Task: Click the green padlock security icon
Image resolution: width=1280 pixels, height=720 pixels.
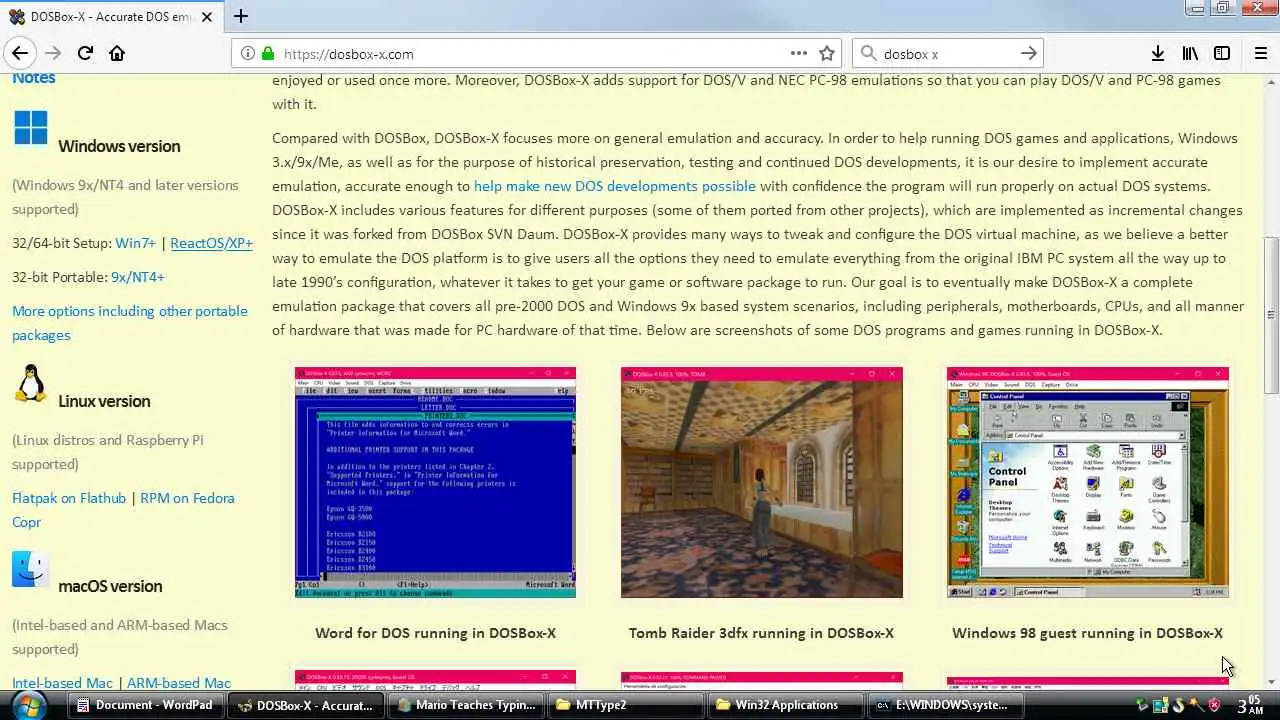Action: pos(268,54)
